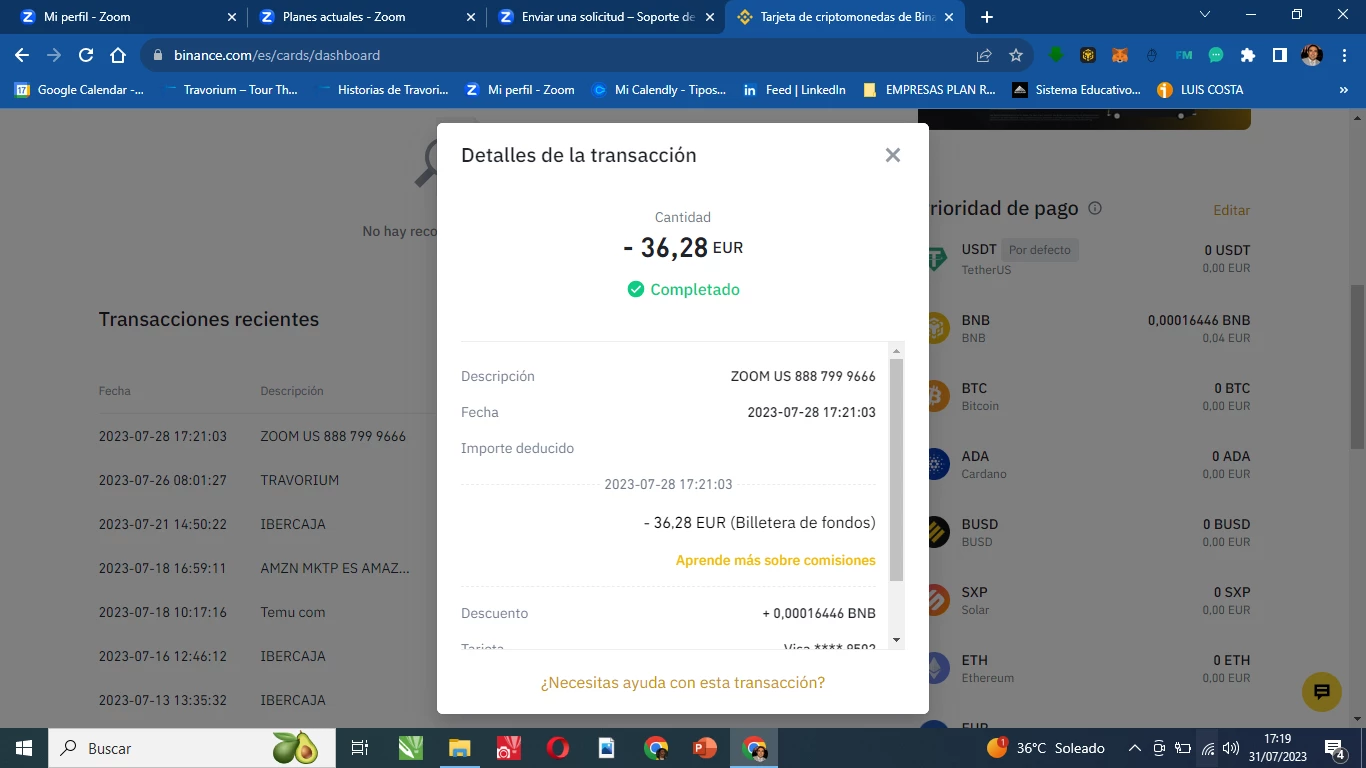Open Opera browser from the taskbar
The width and height of the screenshot is (1366, 768).
click(x=557, y=748)
